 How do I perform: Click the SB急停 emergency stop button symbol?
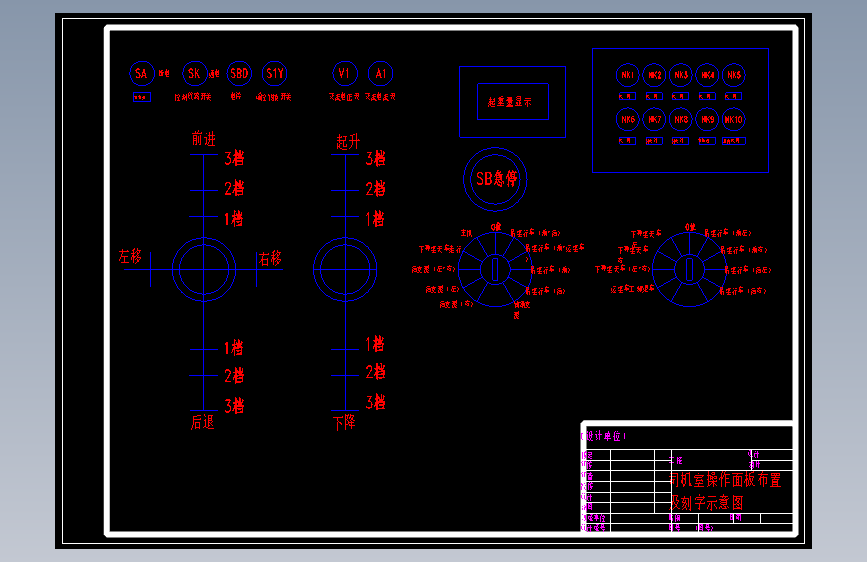point(495,179)
